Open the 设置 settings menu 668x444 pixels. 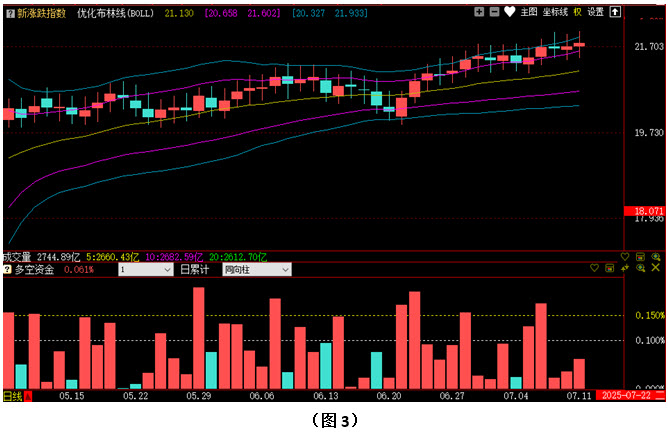coord(596,12)
